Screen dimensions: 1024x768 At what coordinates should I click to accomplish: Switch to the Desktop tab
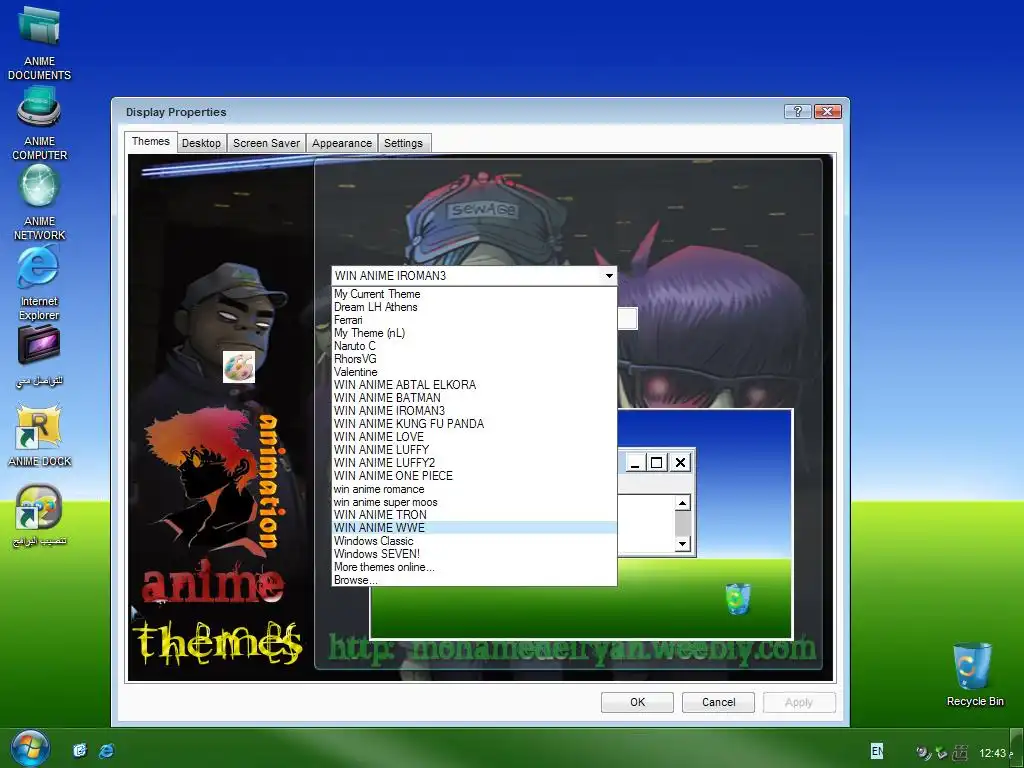click(x=201, y=143)
